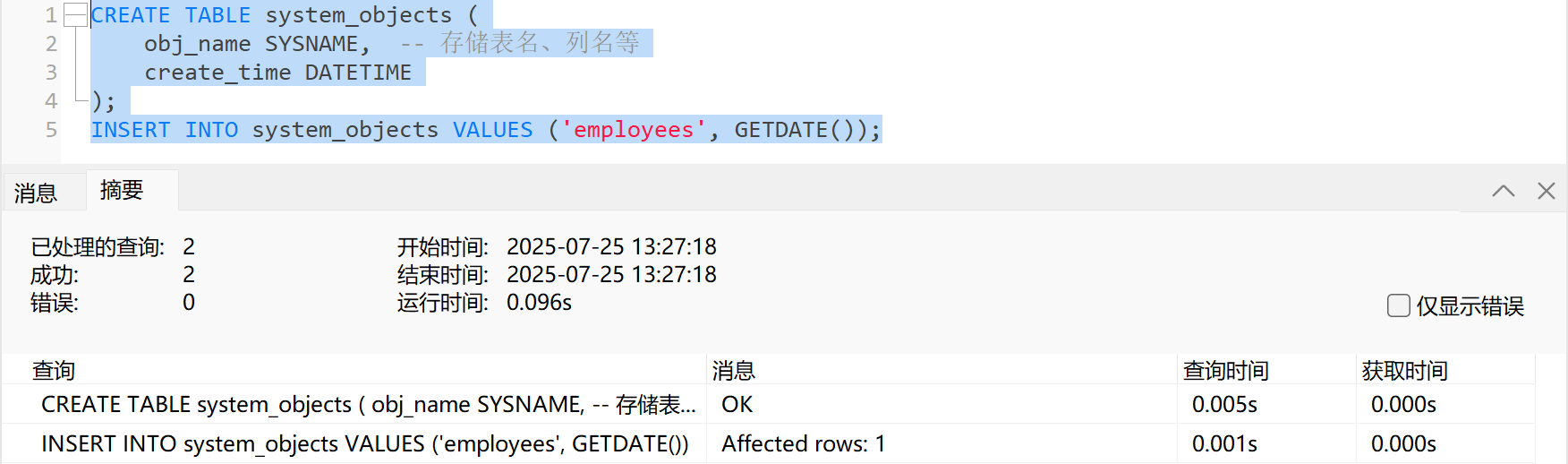The height and width of the screenshot is (464, 1568).
Task: Click the SYSNAME type in line 2
Action: click(311, 44)
